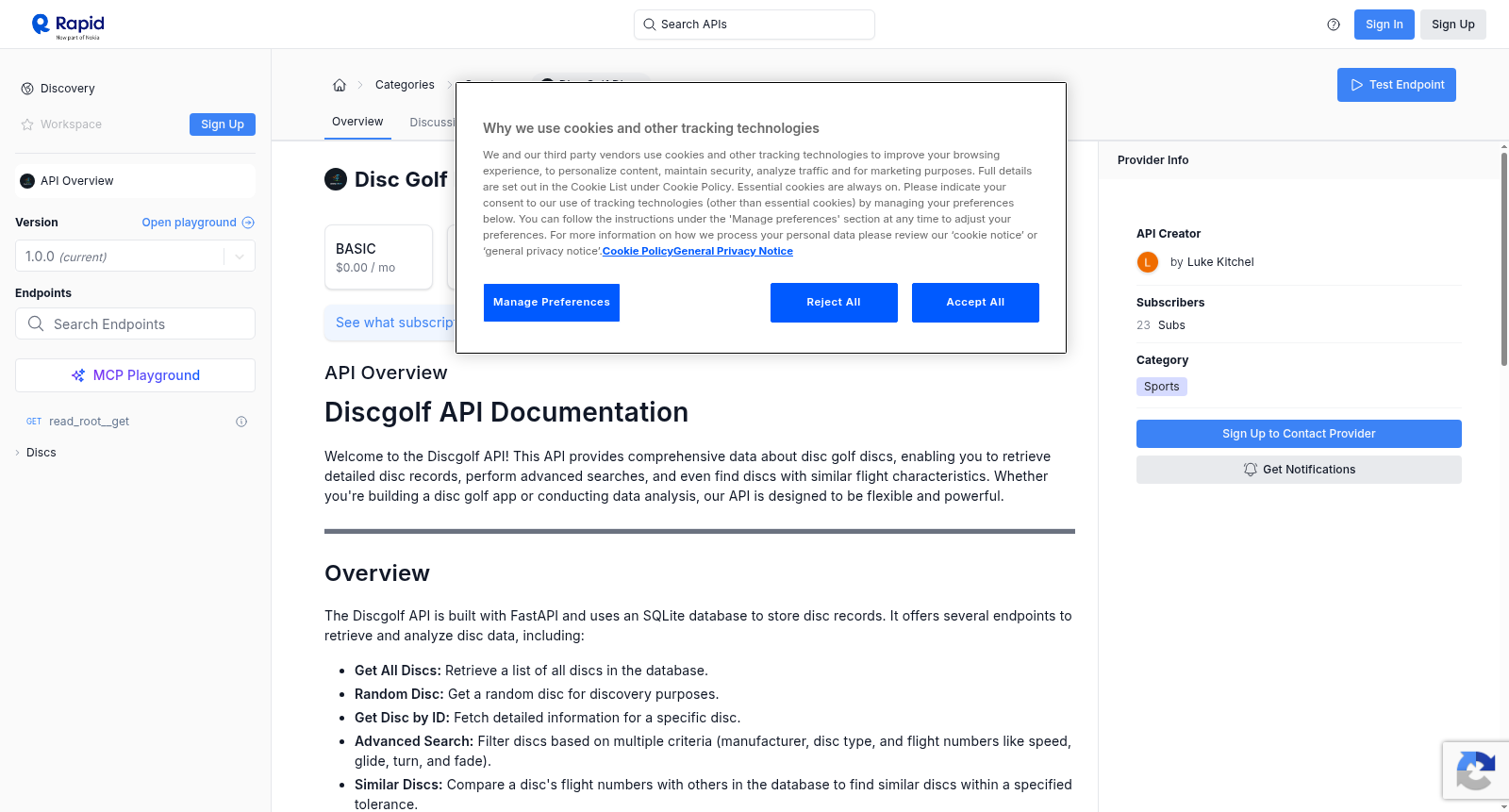Open the Cookie Policy link
Screen dimensions: 1509x812
(638, 251)
